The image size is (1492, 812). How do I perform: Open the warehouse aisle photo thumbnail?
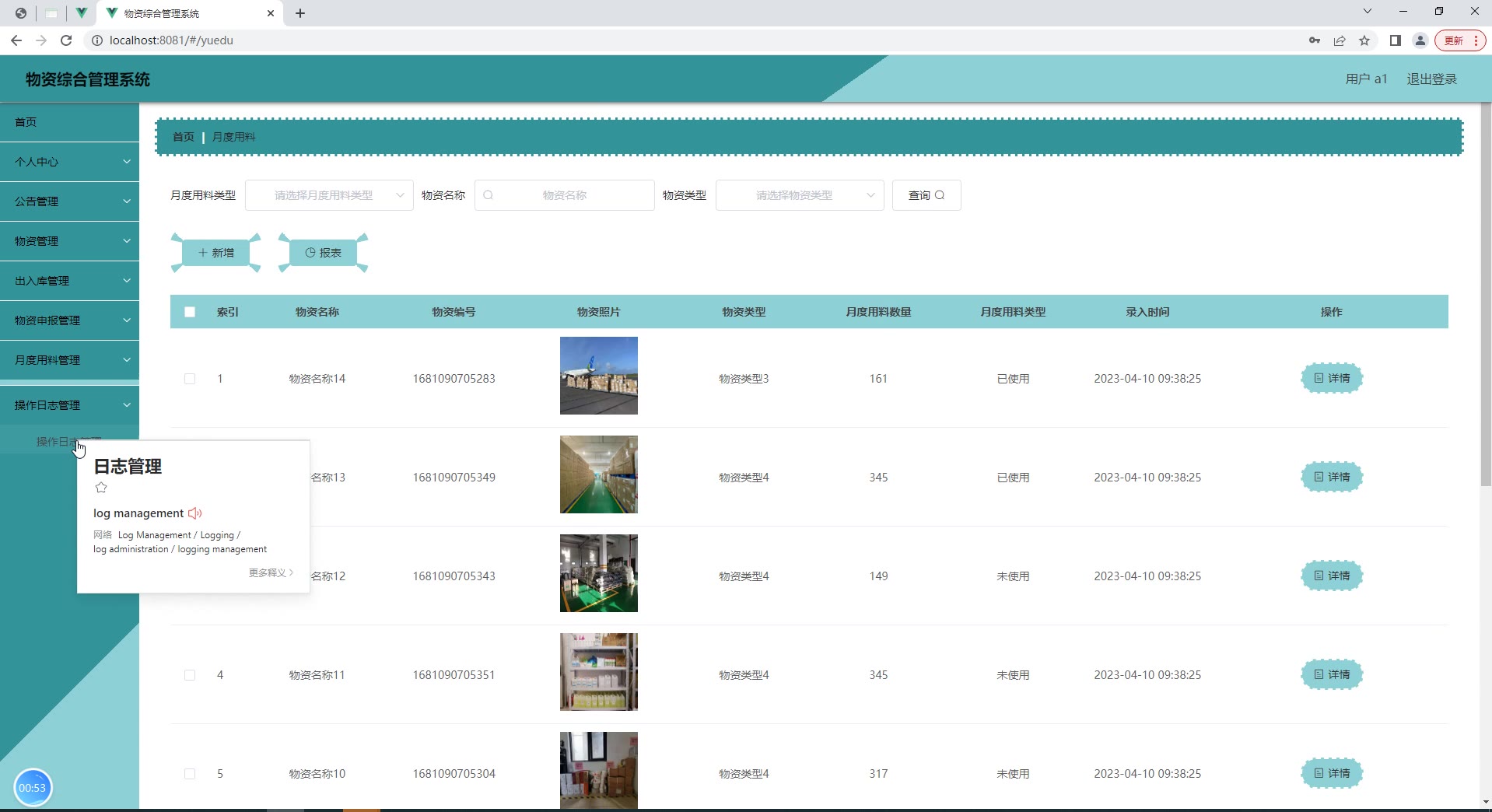[x=599, y=474]
